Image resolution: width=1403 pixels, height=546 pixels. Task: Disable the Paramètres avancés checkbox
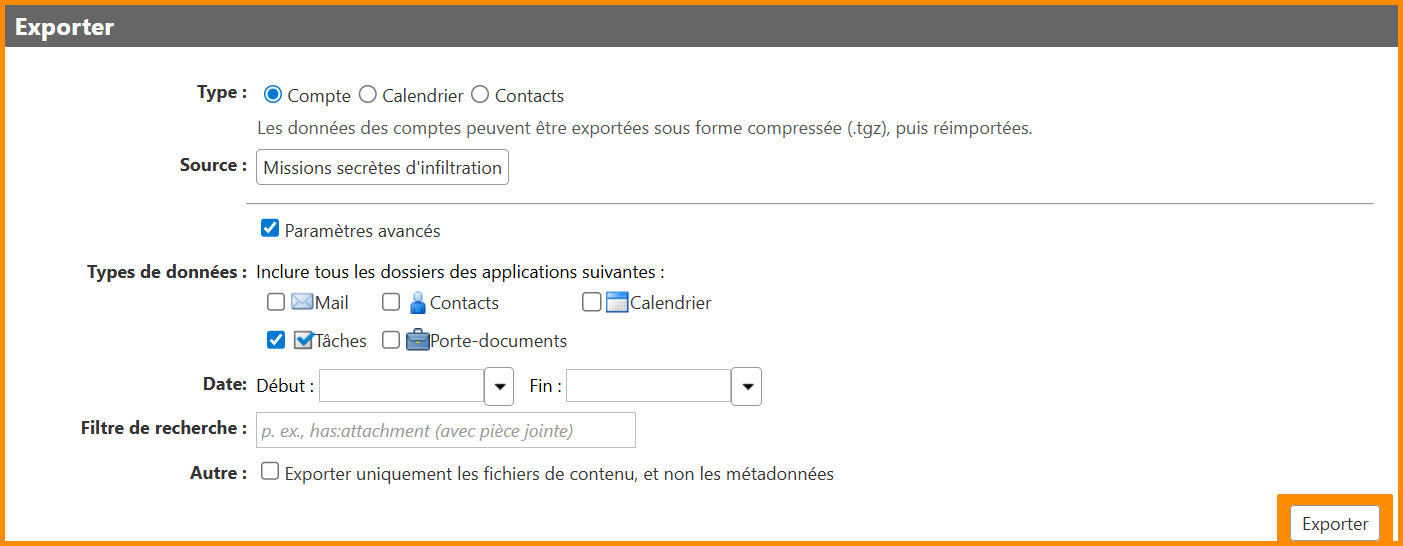[269, 229]
